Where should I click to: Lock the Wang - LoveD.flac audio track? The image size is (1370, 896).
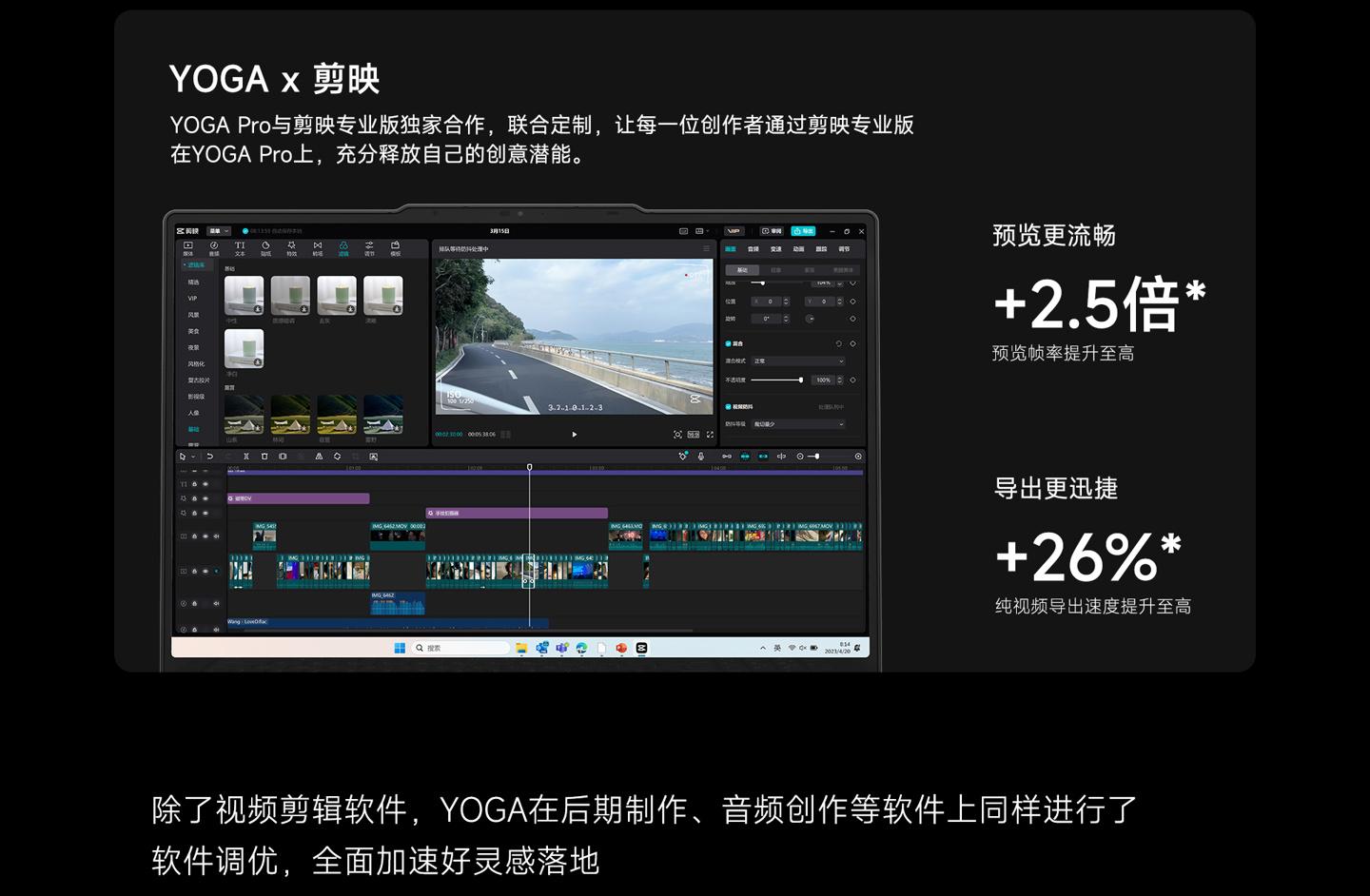194,630
